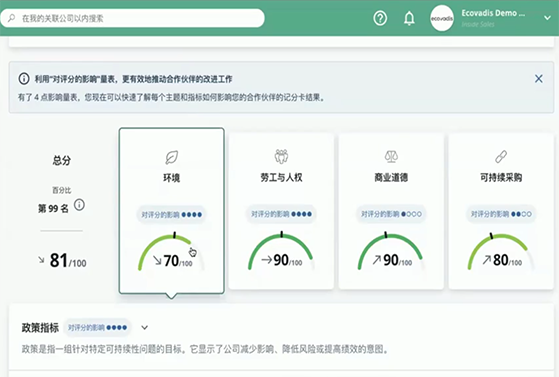The height and width of the screenshot is (377, 559).
Task: Click the info icon in the banner
Action: [24, 78]
